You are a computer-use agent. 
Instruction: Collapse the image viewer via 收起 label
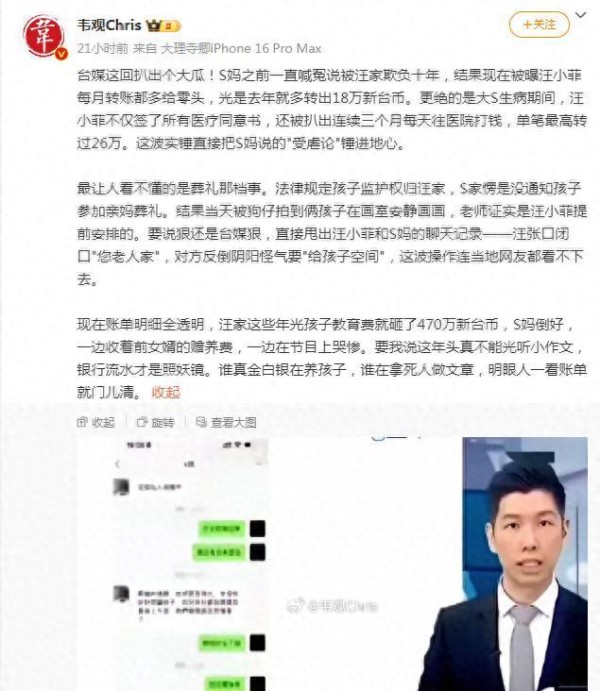[104, 423]
